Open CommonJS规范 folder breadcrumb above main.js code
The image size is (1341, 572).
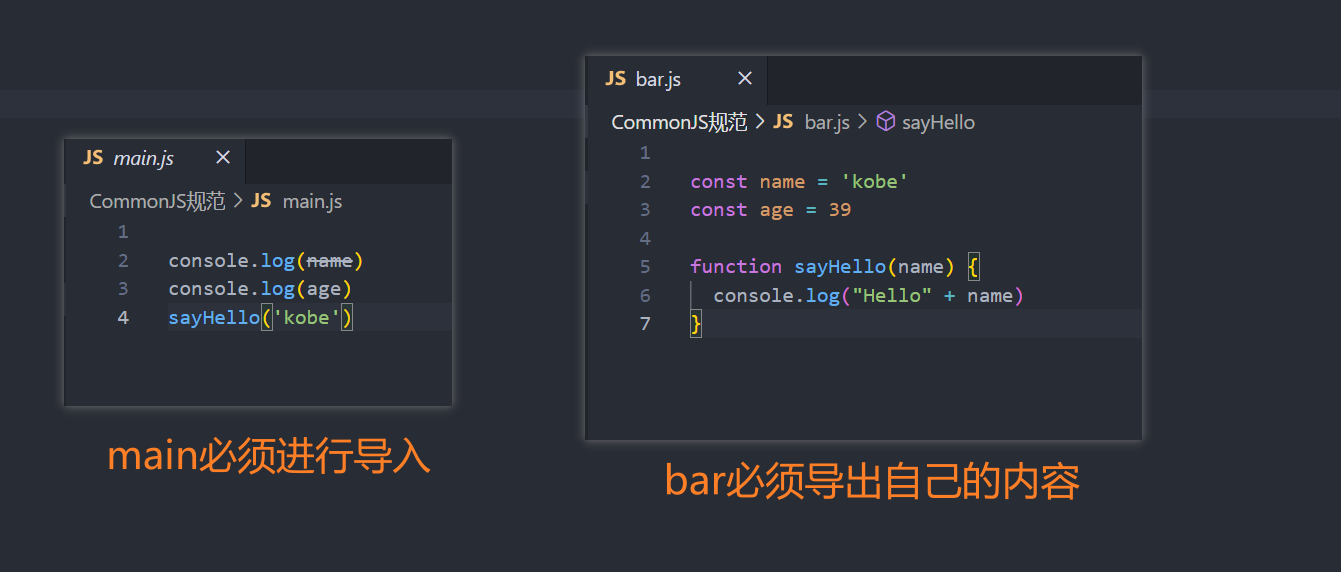[x=157, y=201]
